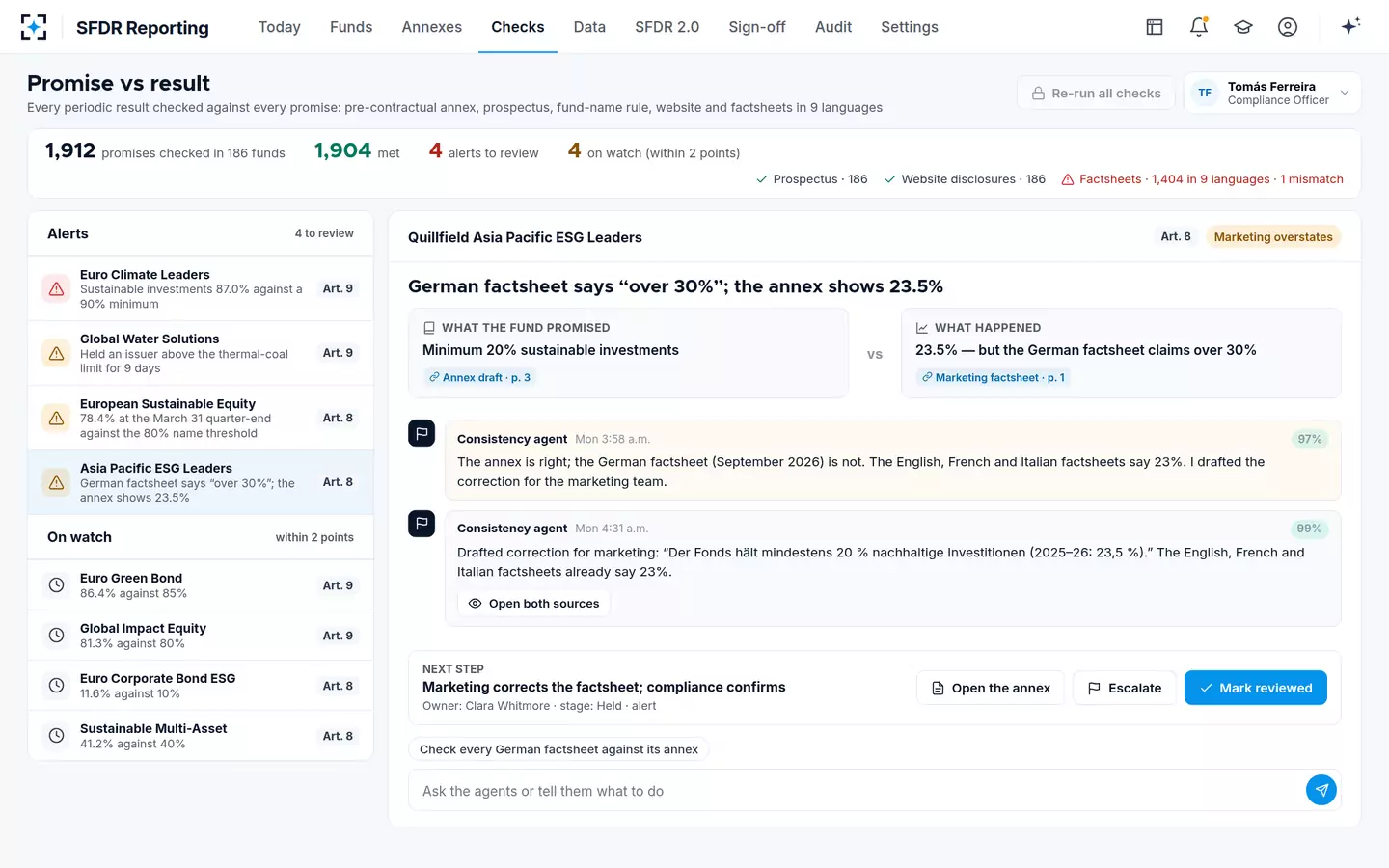Click flag icon beside the 3:58 a.m. agent message
The image size is (1389, 868).
coord(422,434)
